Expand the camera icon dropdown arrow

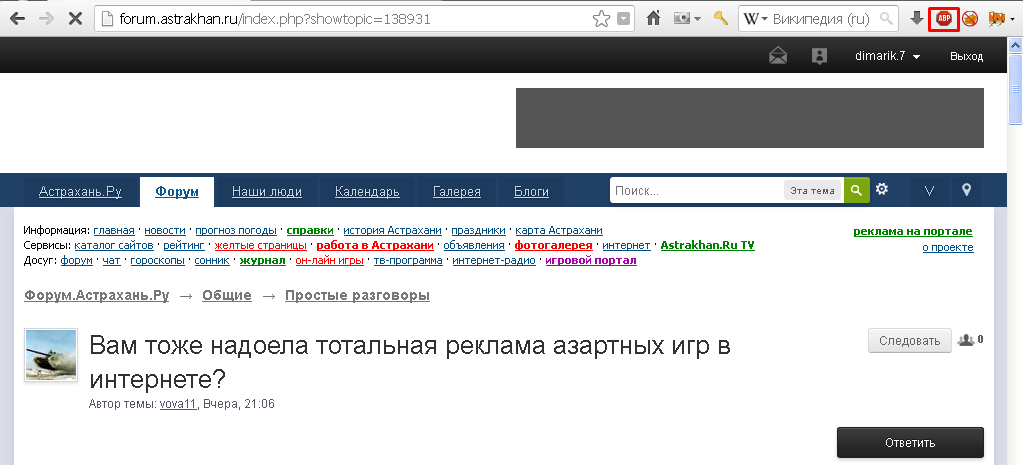click(697, 19)
